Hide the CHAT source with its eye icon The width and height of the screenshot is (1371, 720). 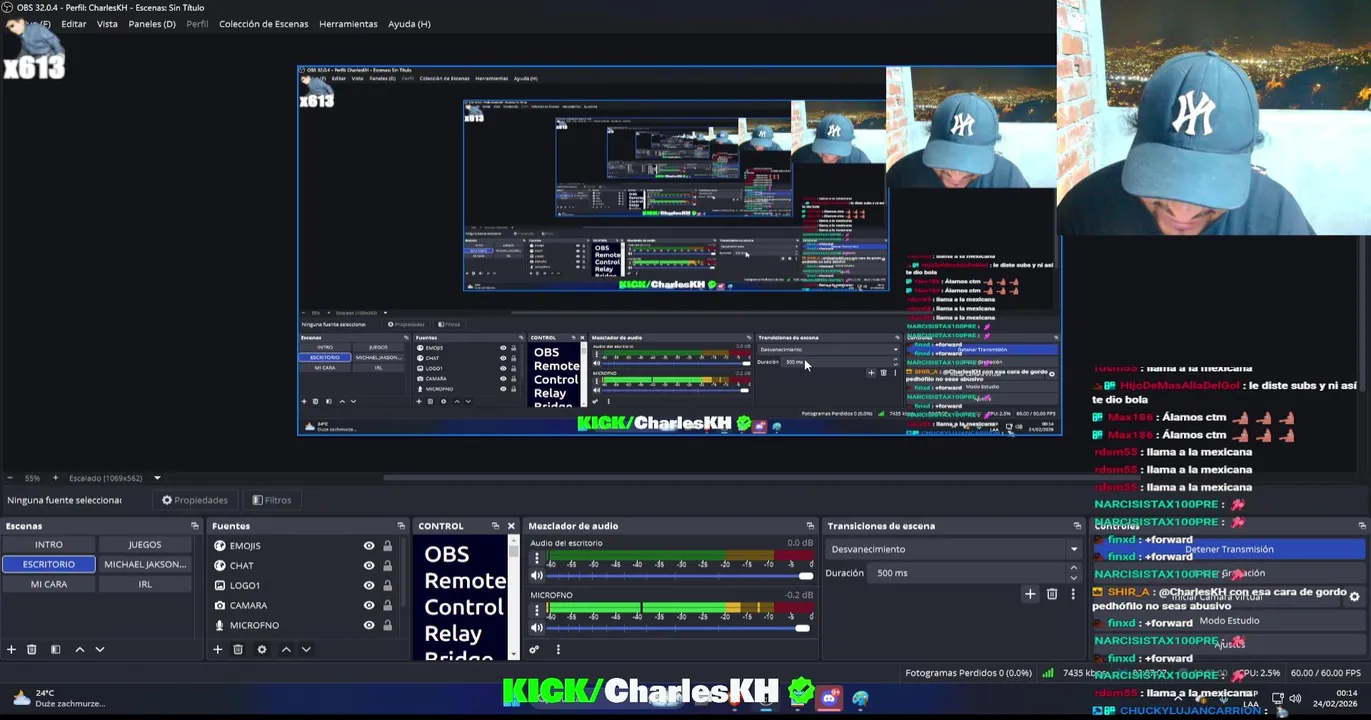pos(369,566)
